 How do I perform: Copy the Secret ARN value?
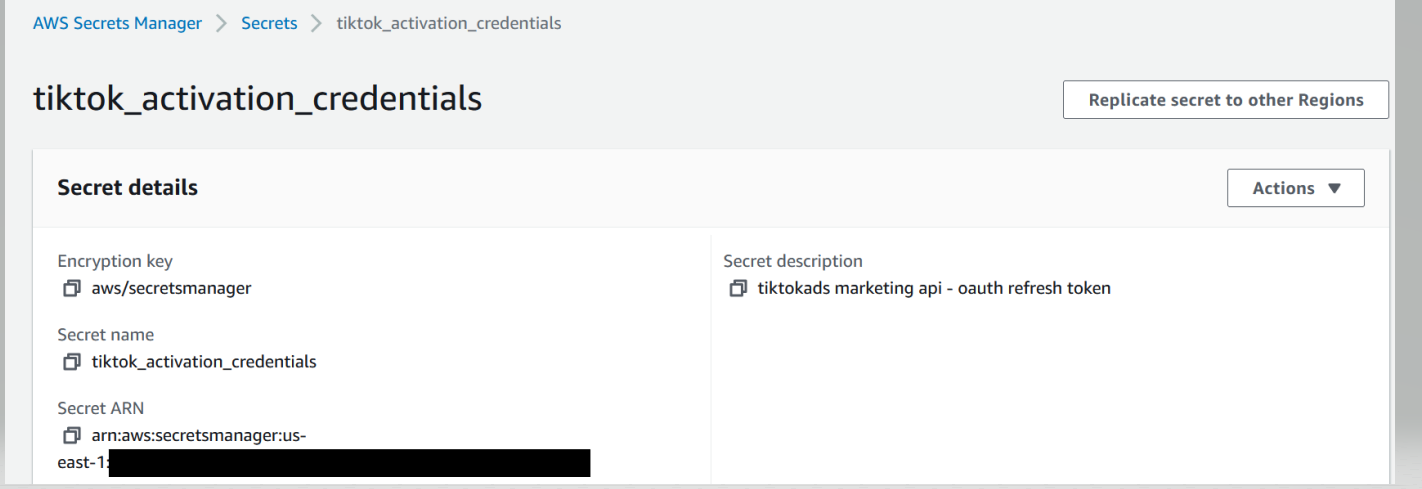[71, 435]
